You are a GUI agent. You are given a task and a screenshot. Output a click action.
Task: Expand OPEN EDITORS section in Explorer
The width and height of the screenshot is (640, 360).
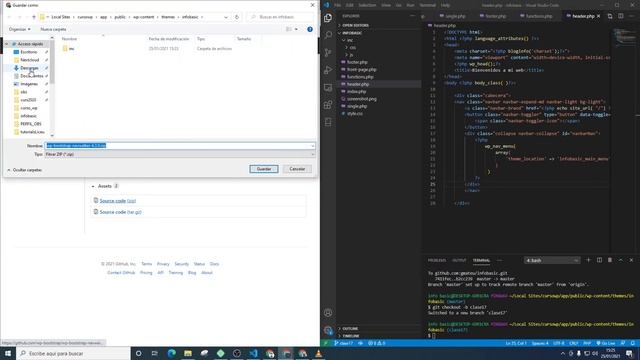click(355, 25)
